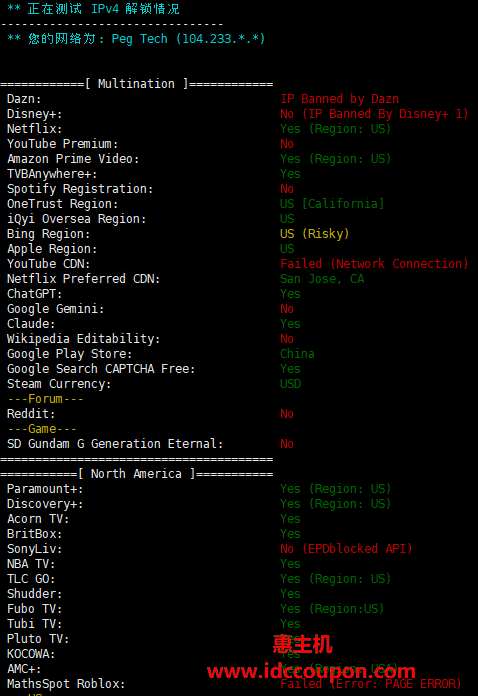This screenshot has height=696, width=478.
Task: Open the www.idccoupon.com watermark link
Action: coord(311,671)
